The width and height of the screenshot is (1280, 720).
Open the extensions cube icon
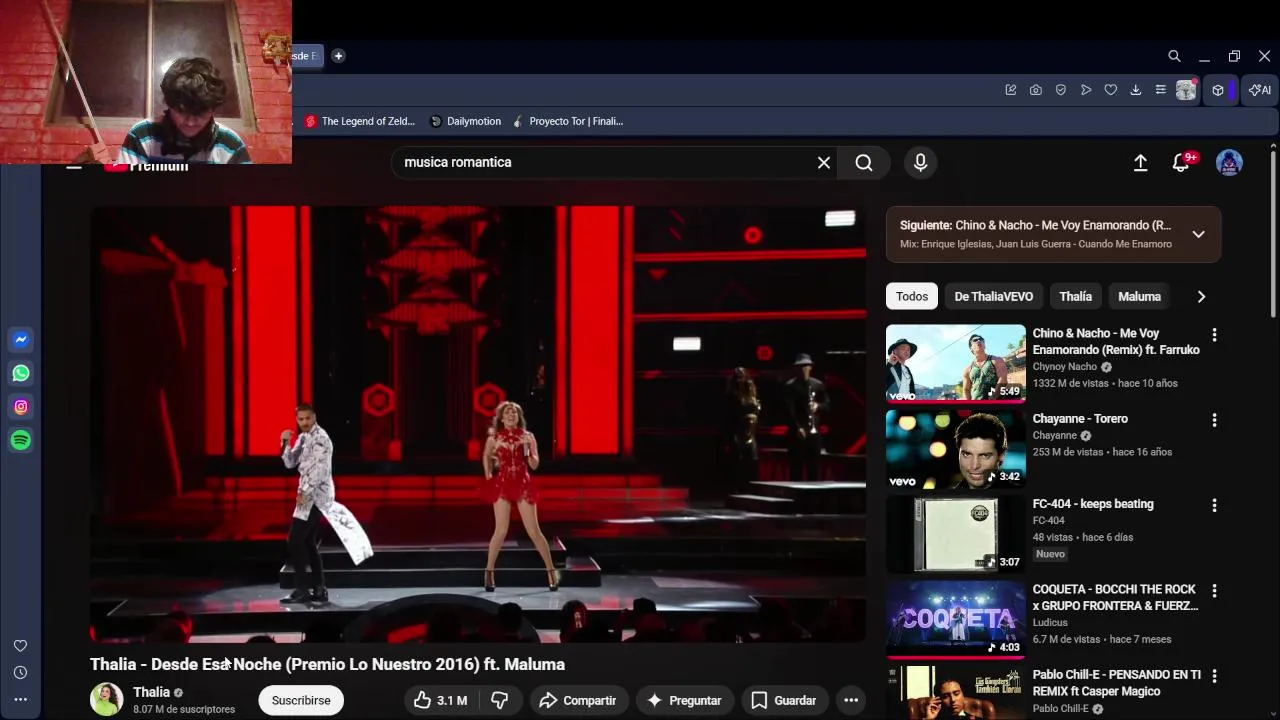click(1218, 90)
